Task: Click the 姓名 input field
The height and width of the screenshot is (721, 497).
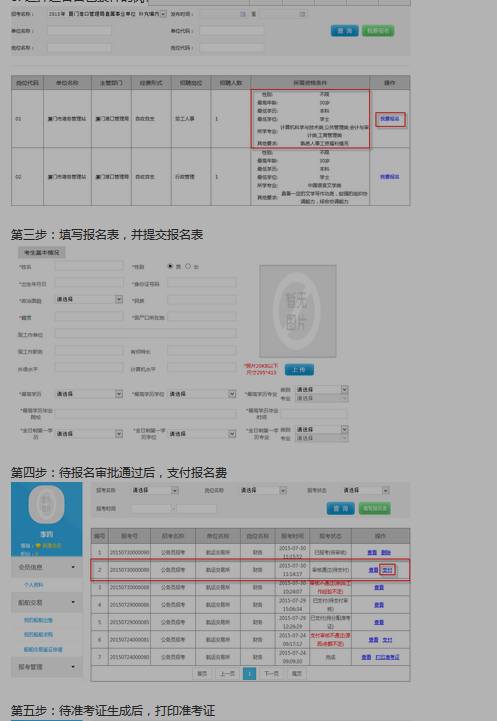Action: click(x=89, y=266)
